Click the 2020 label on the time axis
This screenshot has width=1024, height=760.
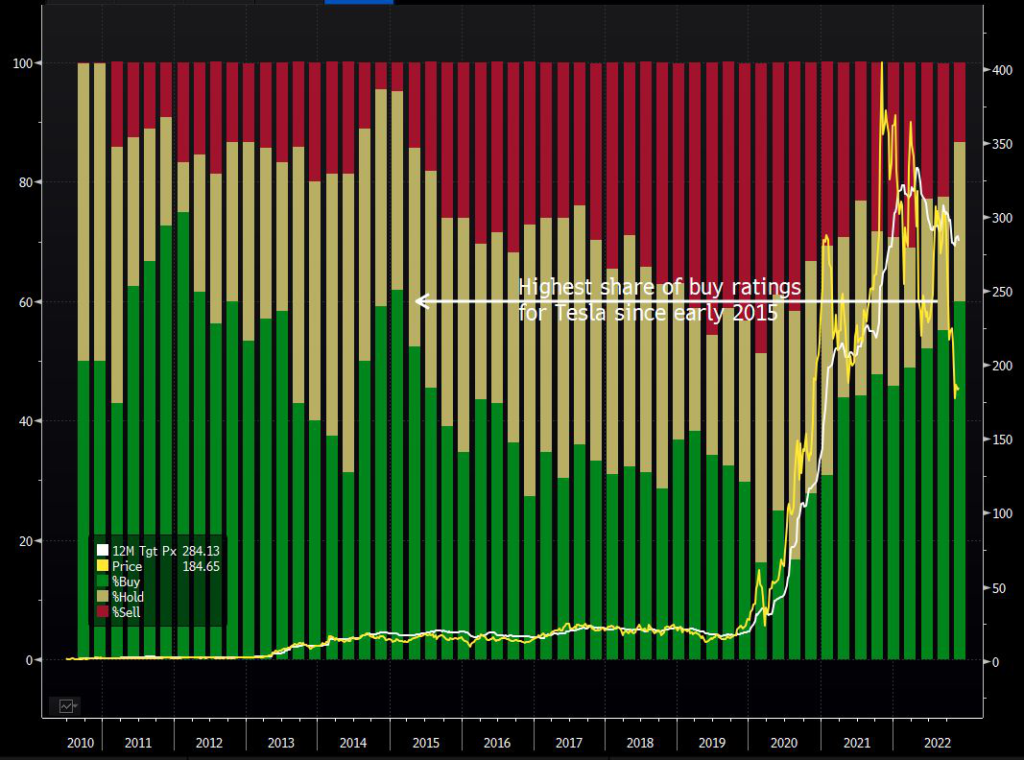pos(784,743)
